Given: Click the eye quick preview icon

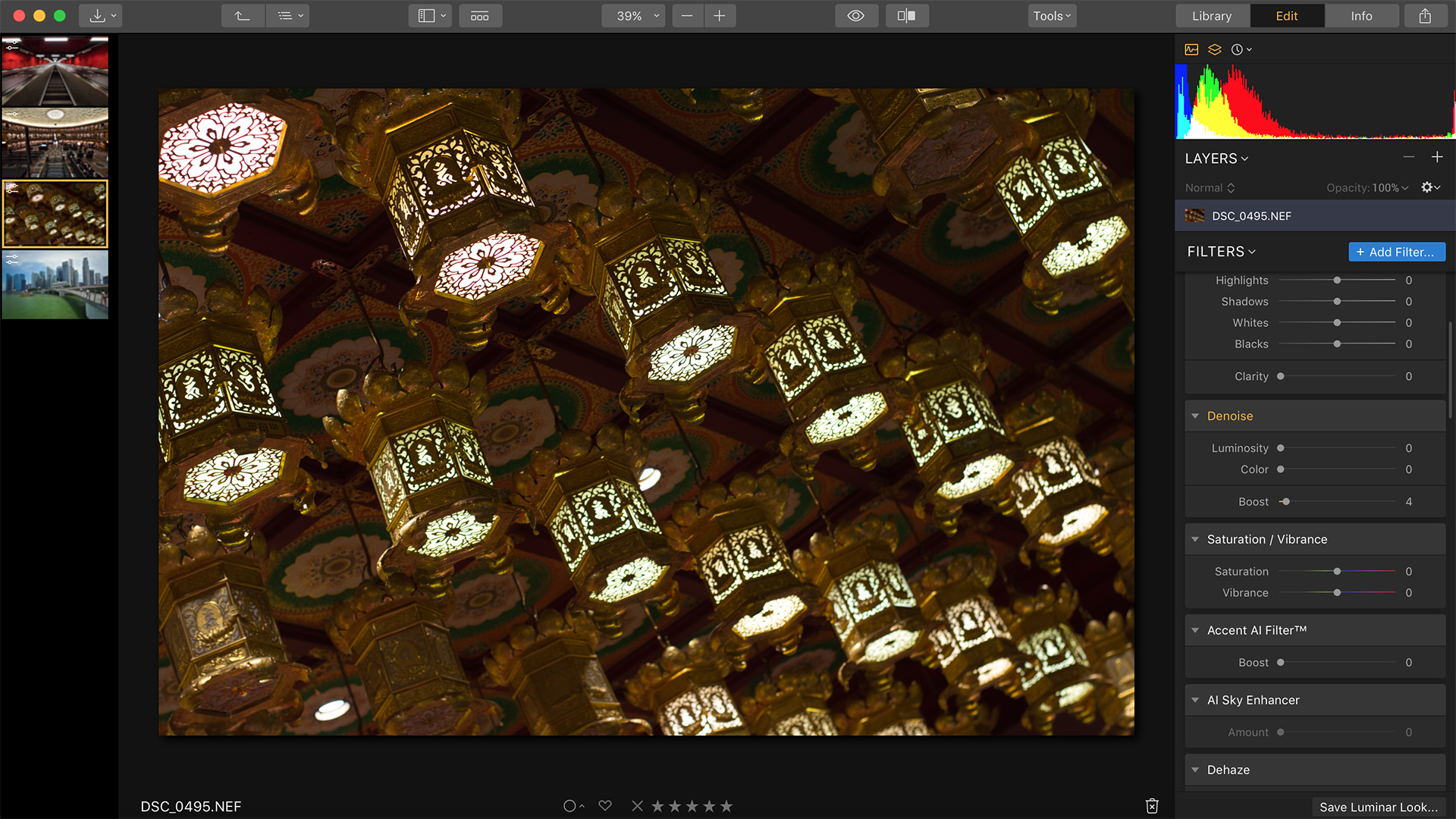Looking at the screenshot, I should pyautogui.click(x=856, y=16).
